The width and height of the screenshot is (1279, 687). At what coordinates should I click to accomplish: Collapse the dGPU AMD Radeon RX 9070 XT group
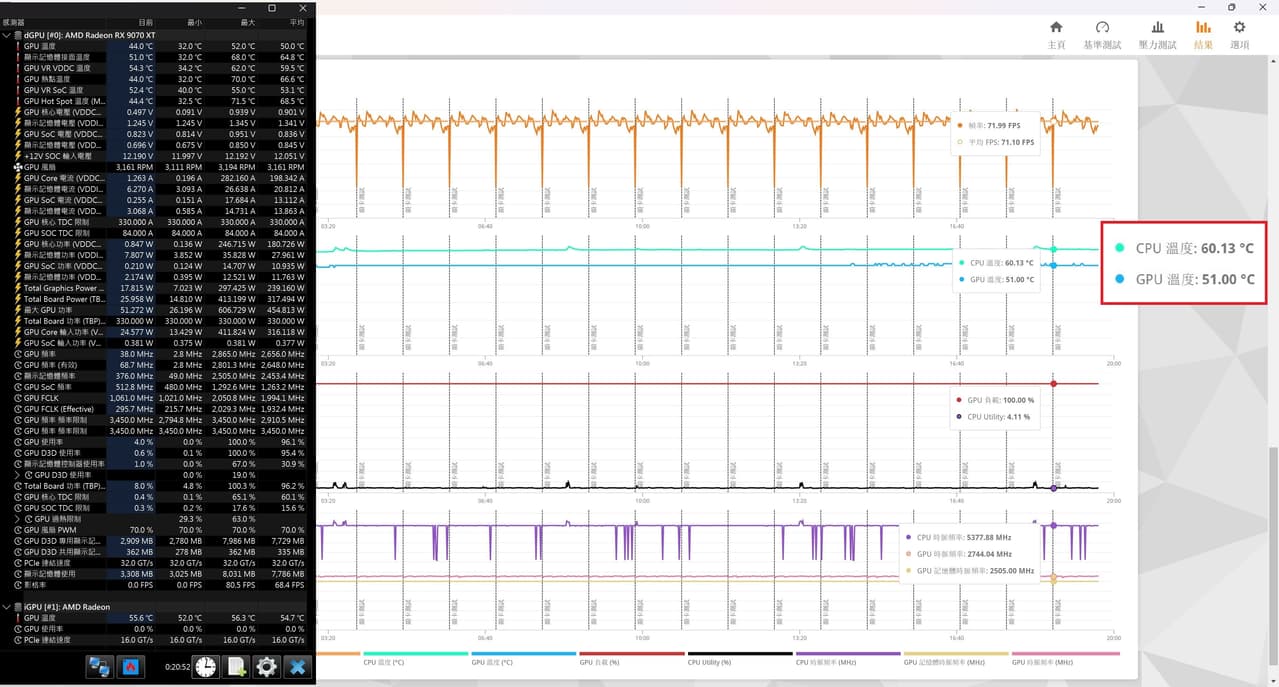[x=7, y=35]
